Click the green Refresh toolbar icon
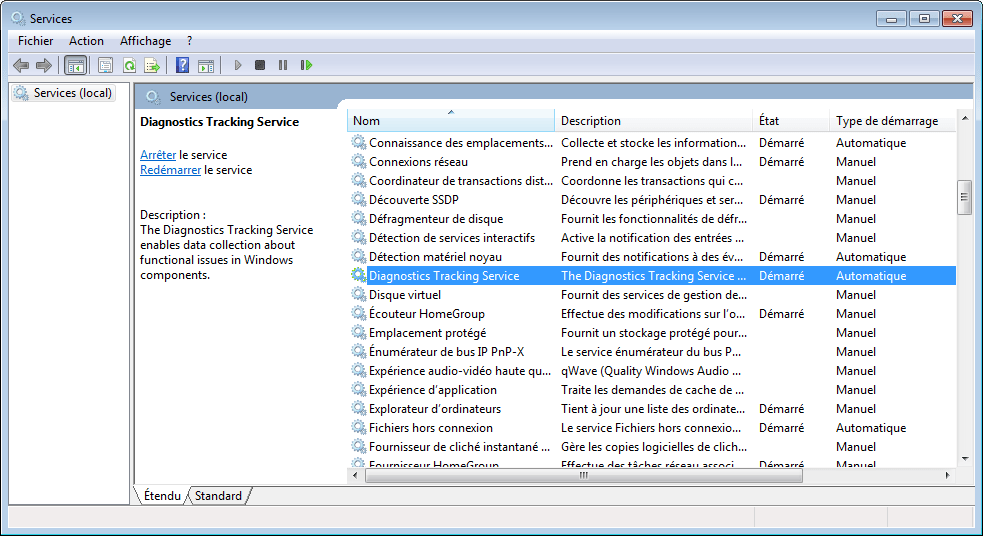 [129, 65]
